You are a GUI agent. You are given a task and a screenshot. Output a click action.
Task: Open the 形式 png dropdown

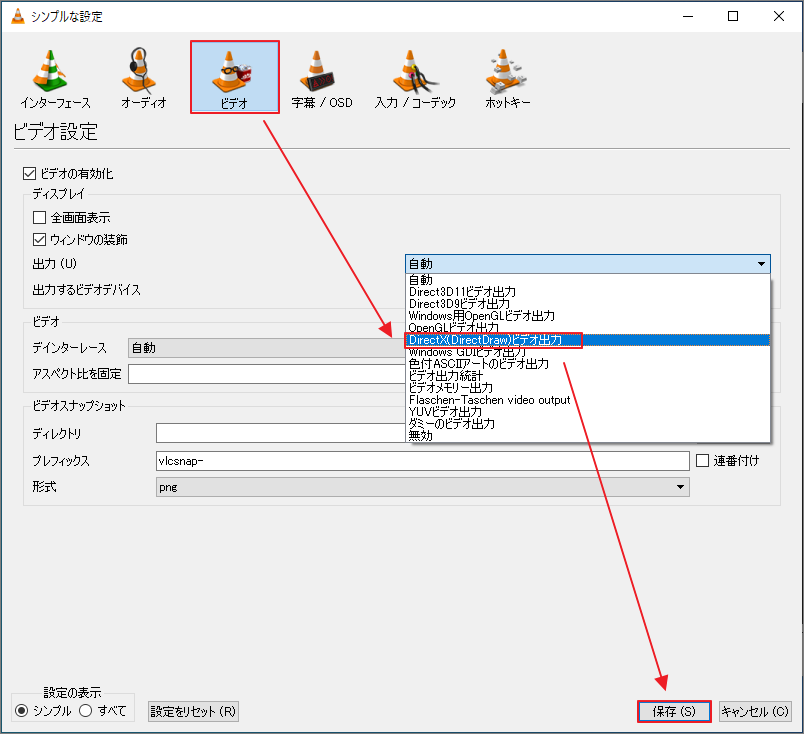[x=423, y=487]
